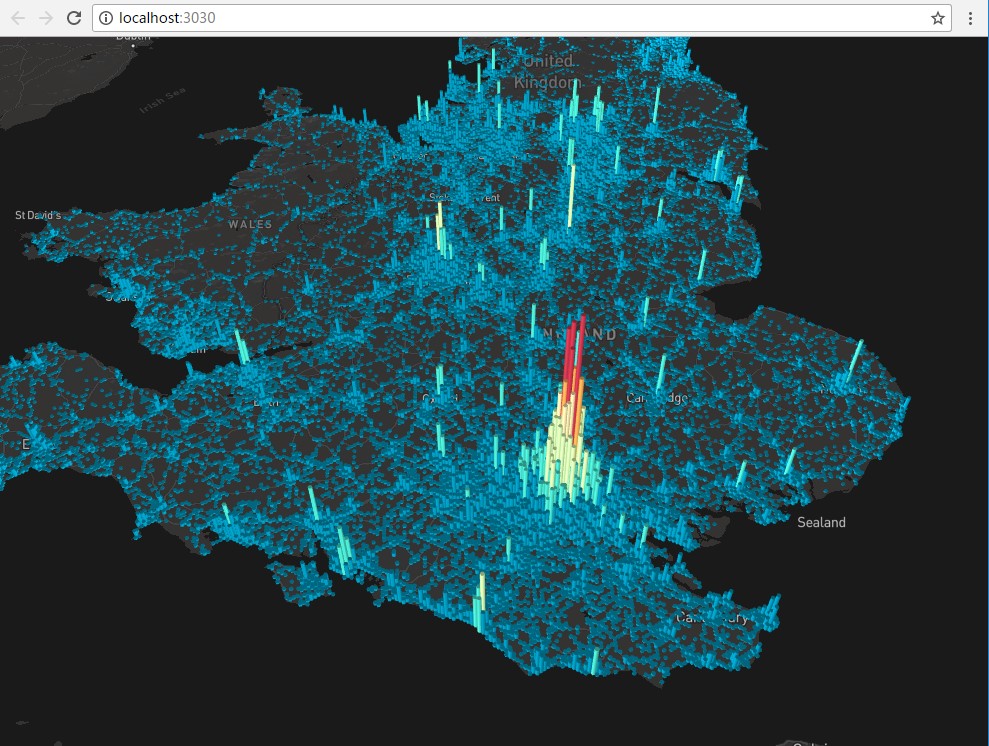Reload the page with refresh icon
989x746 pixels.
coord(74,18)
